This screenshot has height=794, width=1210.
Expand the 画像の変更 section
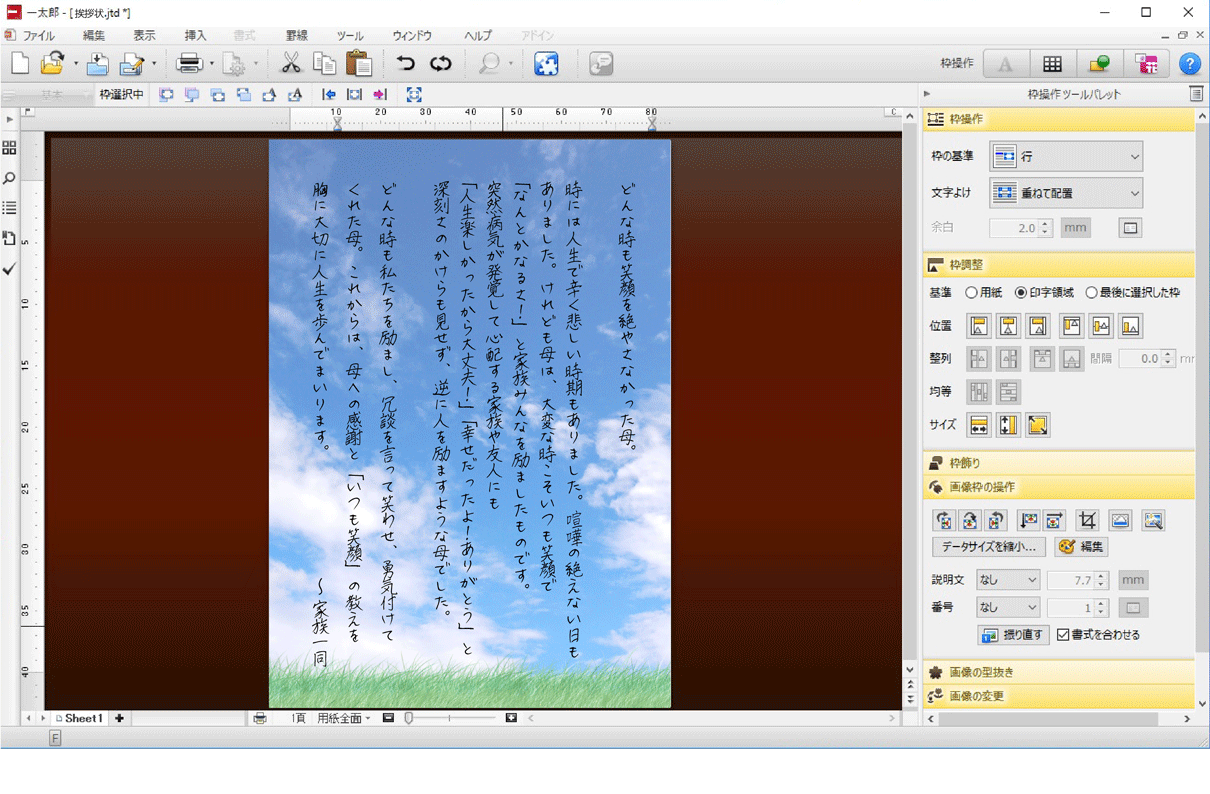(1059, 696)
